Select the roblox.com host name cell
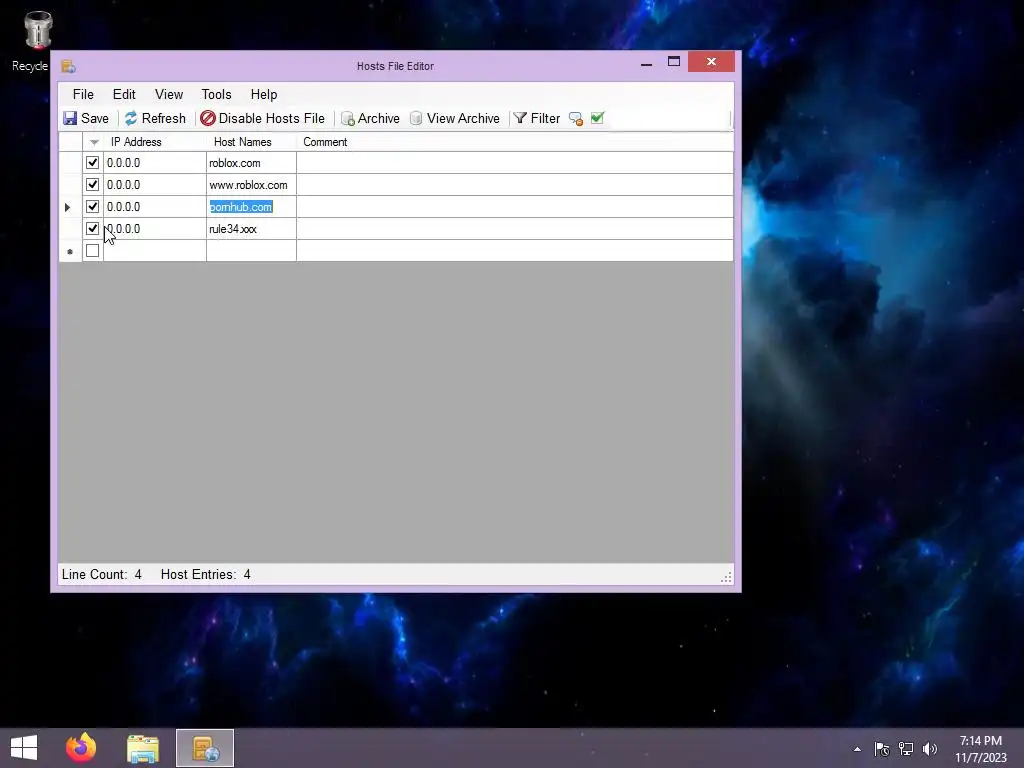Image resolution: width=1024 pixels, height=768 pixels. (x=251, y=163)
